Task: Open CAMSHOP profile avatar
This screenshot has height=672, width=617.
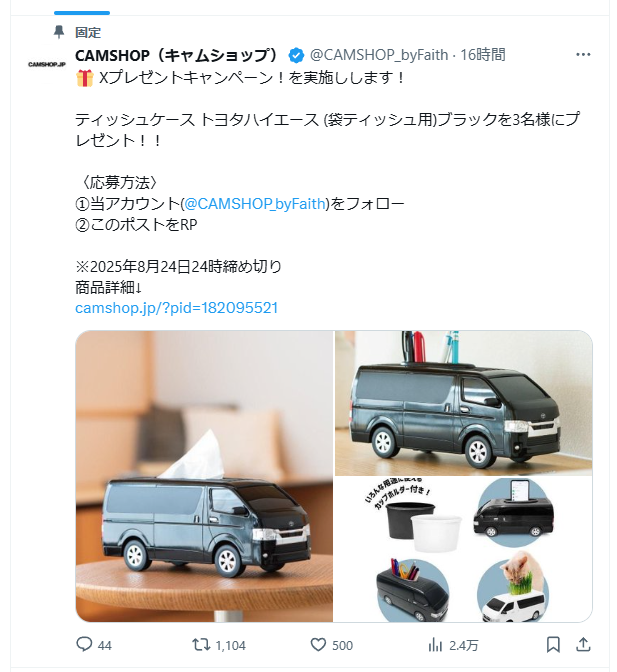Action: (47, 64)
